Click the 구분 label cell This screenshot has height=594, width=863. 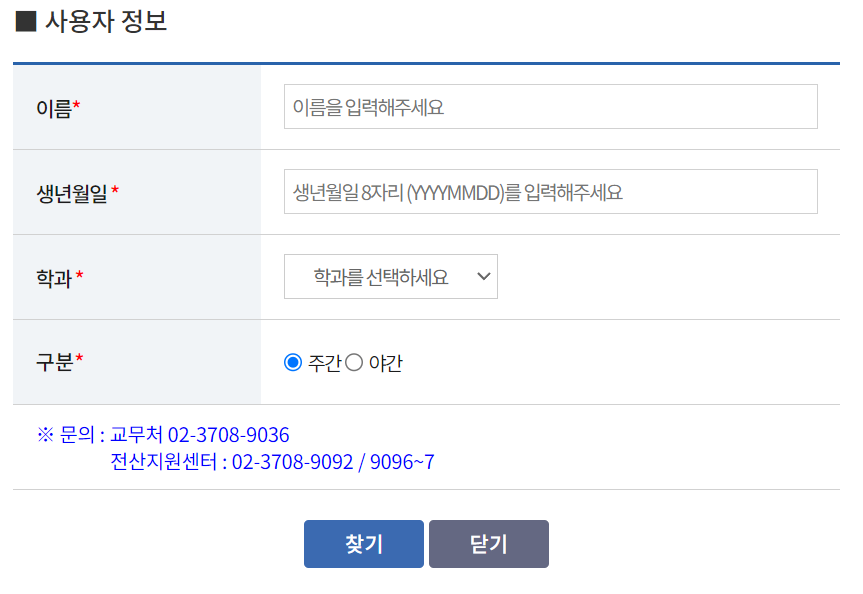(48, 361)
